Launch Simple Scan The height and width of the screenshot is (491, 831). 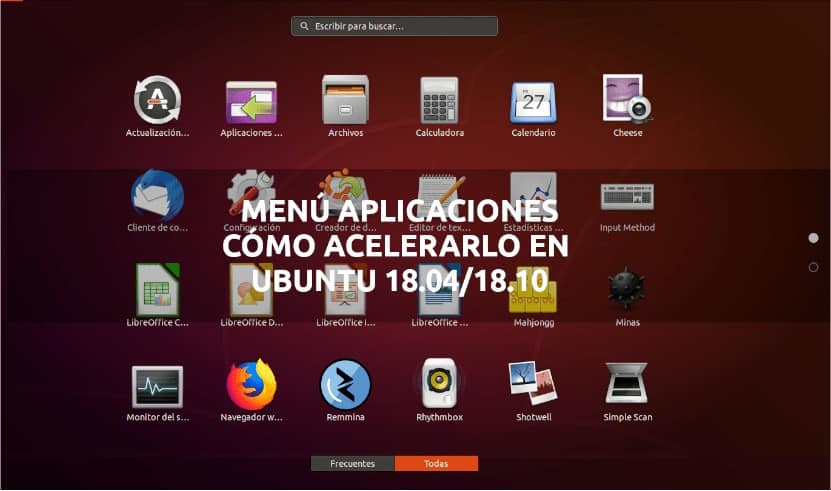627,384
